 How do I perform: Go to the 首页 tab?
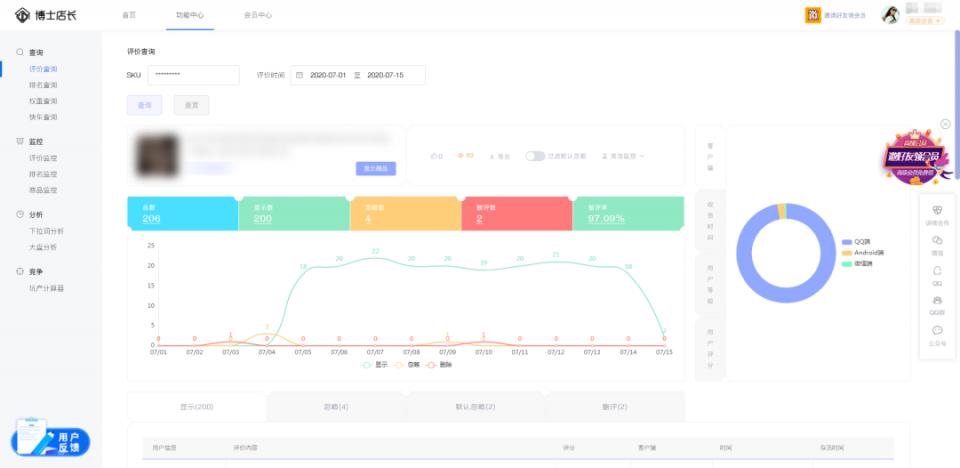pos(129,15)
